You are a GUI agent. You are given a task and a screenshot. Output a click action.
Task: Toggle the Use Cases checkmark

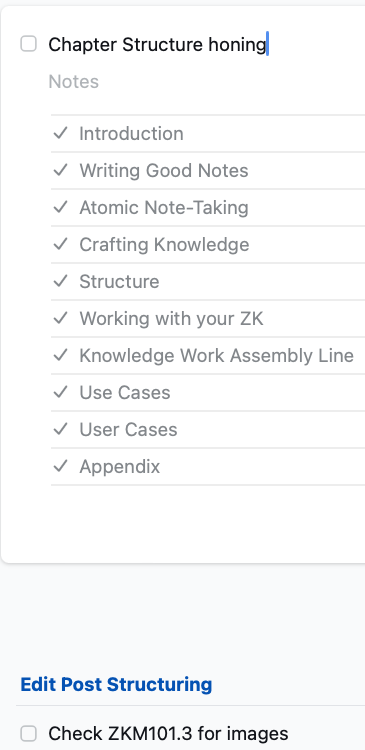pos(61,392)
